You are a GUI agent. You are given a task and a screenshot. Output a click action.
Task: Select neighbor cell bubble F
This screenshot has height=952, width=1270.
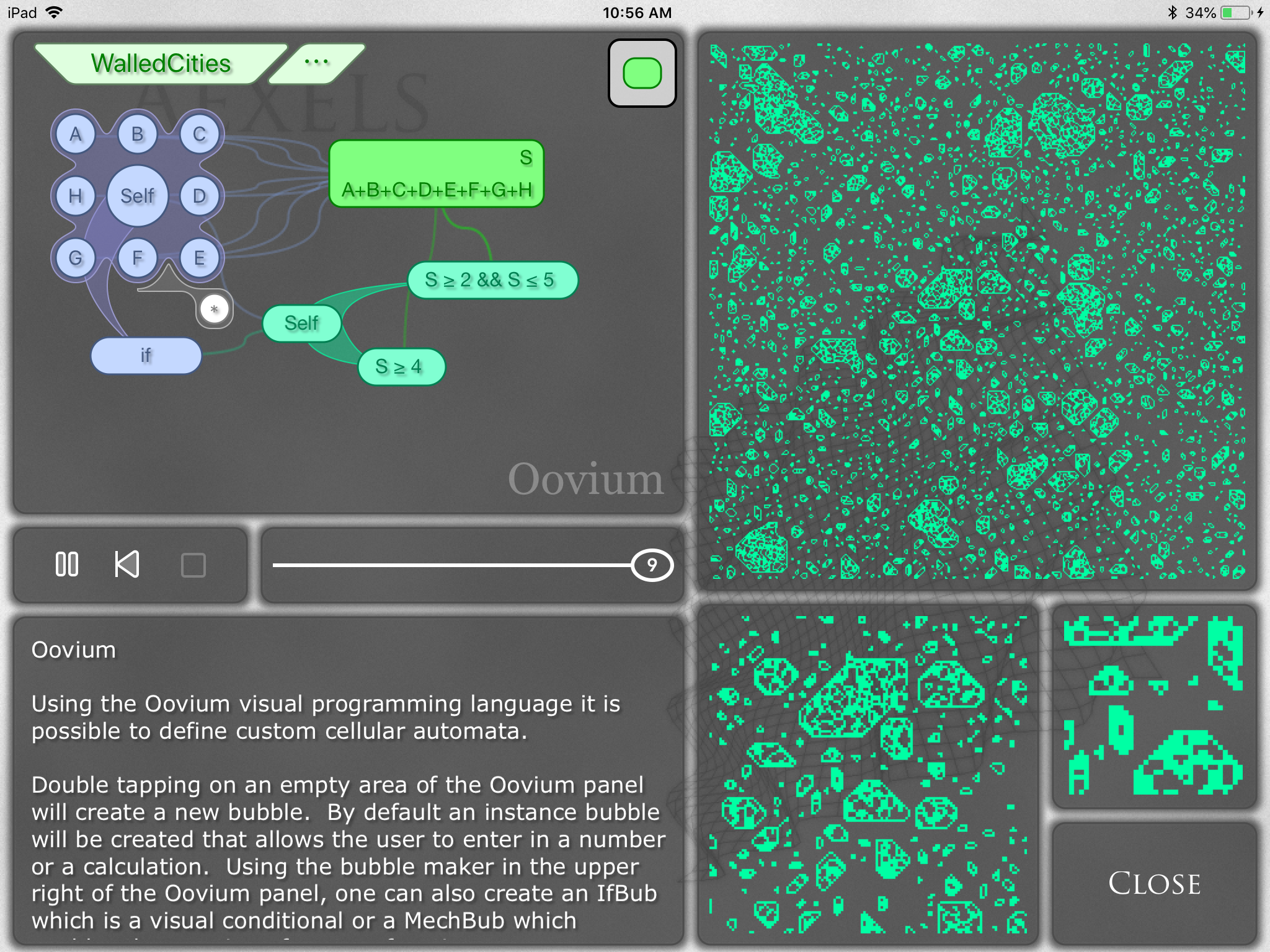point(137,258)
